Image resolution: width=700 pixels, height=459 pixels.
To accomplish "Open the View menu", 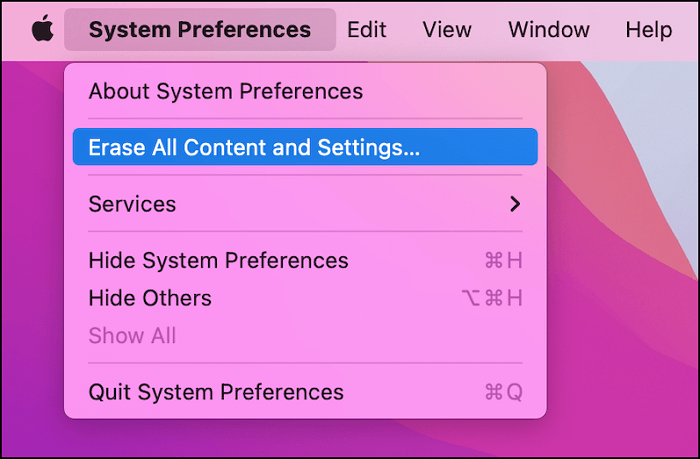I will pyautogui.click(x=447, y=30).
